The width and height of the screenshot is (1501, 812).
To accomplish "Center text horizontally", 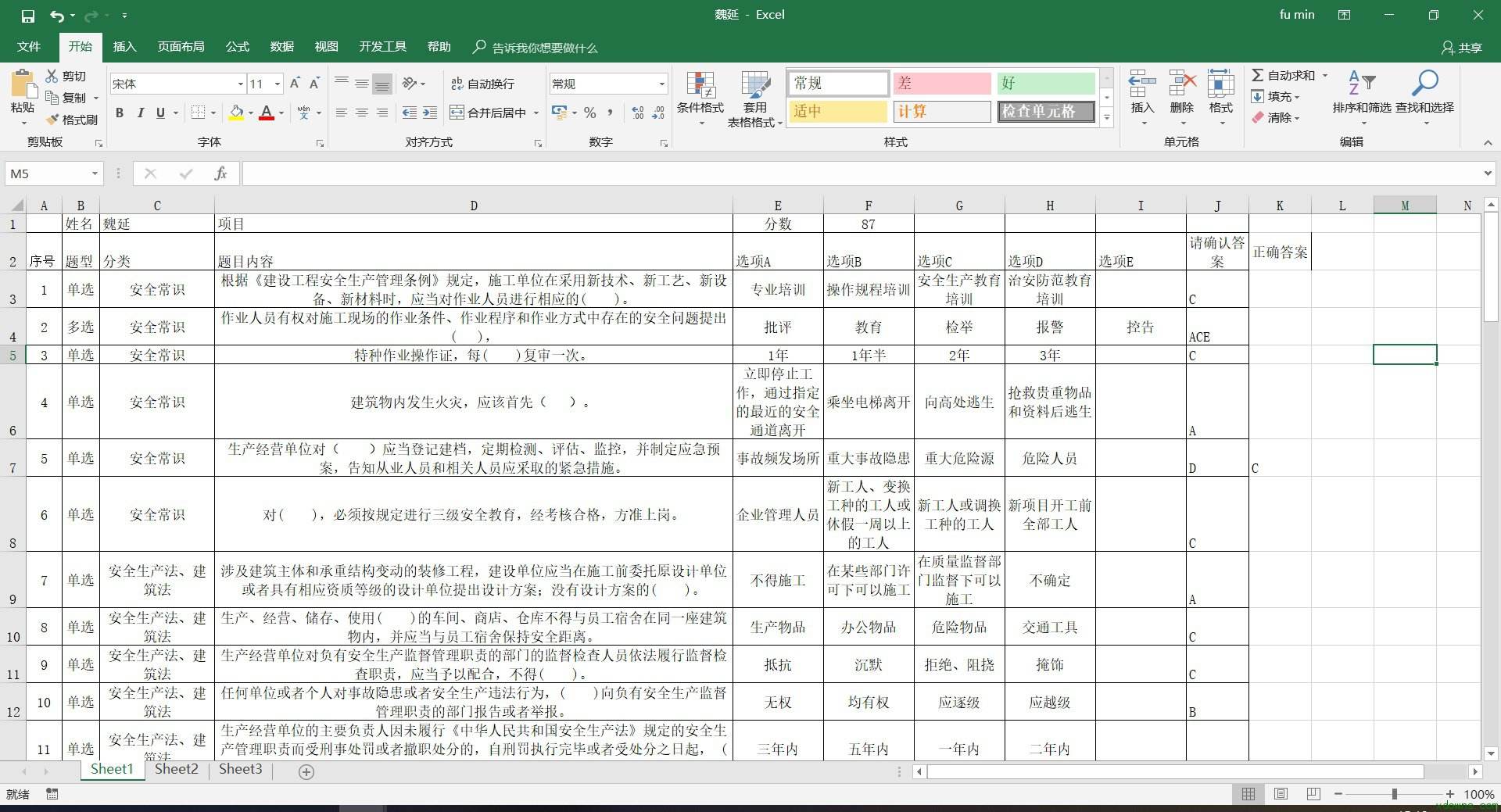I will 362,113.
